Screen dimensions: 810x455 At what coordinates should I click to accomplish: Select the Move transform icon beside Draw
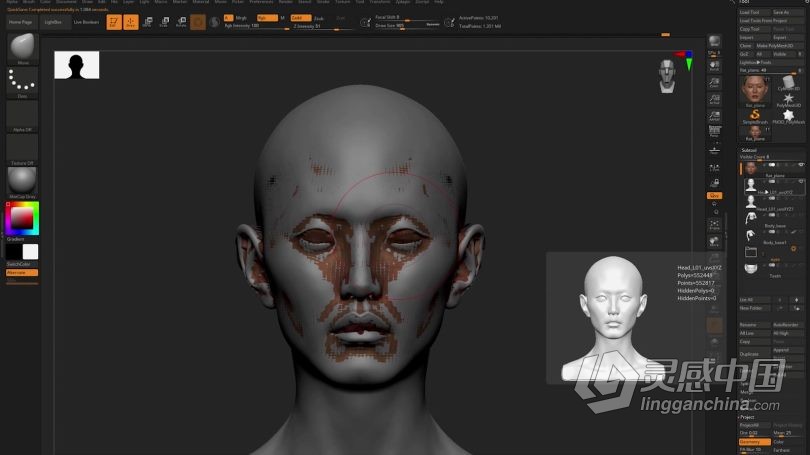point(148,22)
